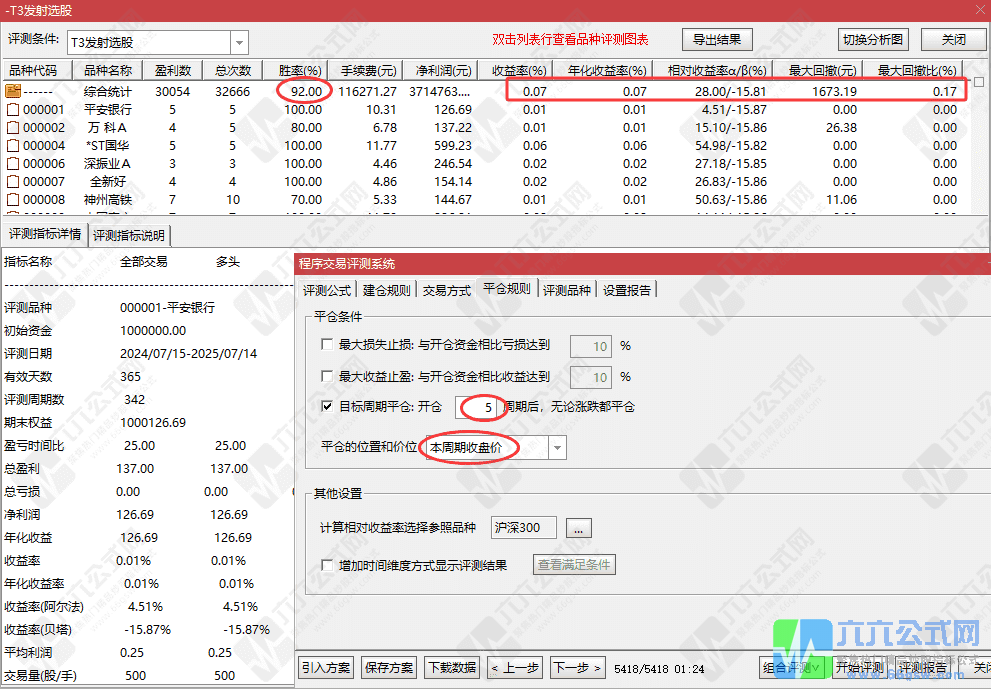The image size is (991, 689).
Task: Select the 平仓规则 tab
Action: coord(506,289)
